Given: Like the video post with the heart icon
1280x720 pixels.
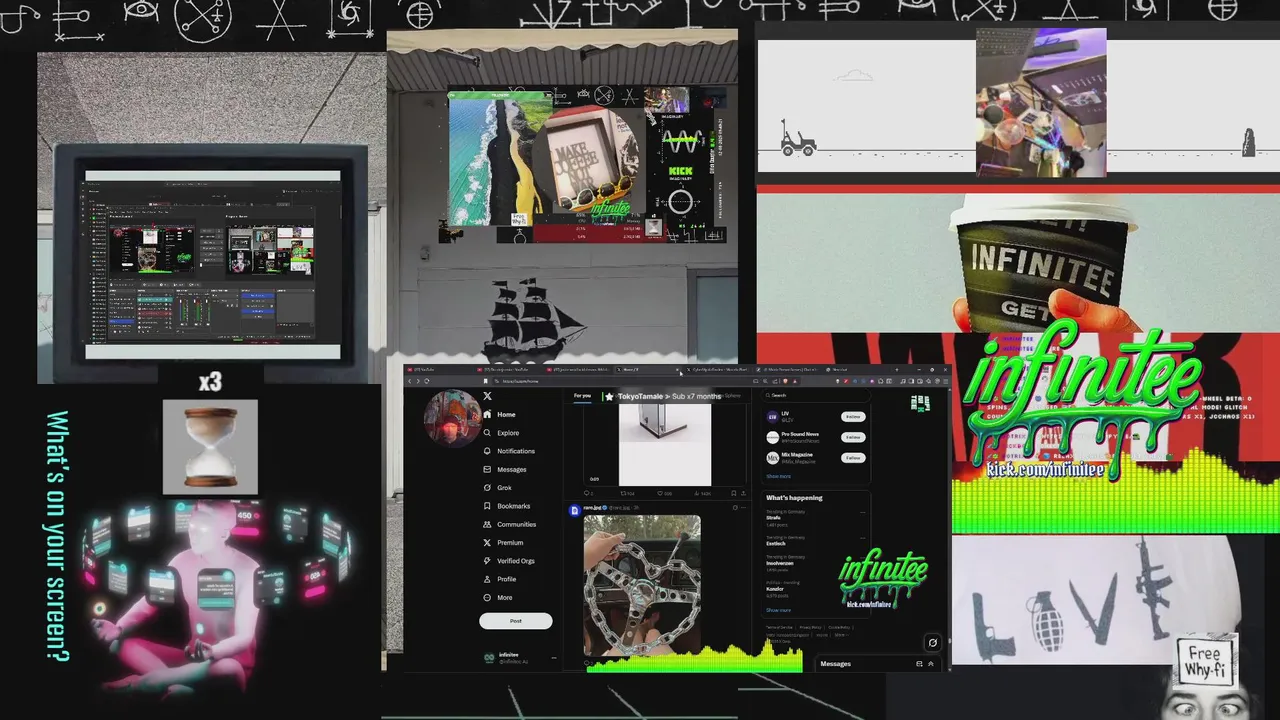Looking at the screenshot, I should tap(660, 493).
